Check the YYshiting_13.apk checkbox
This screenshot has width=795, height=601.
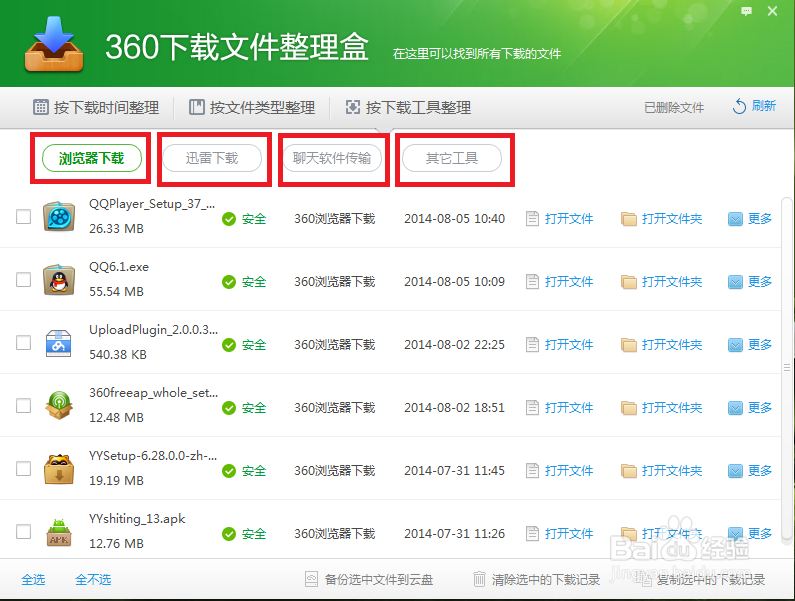pos(23,532)
